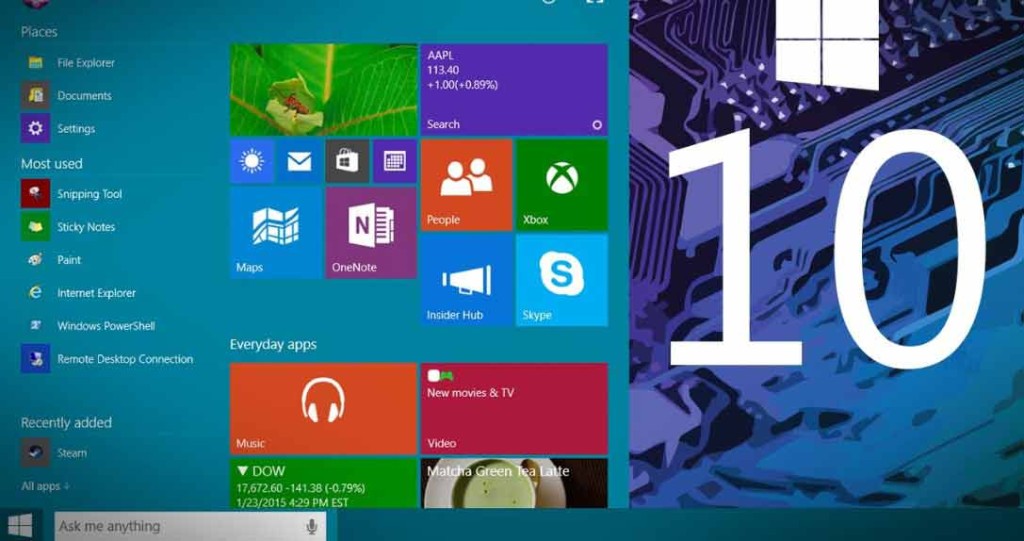
Task: Open the Music headphones tile
Action: [323, 409]
